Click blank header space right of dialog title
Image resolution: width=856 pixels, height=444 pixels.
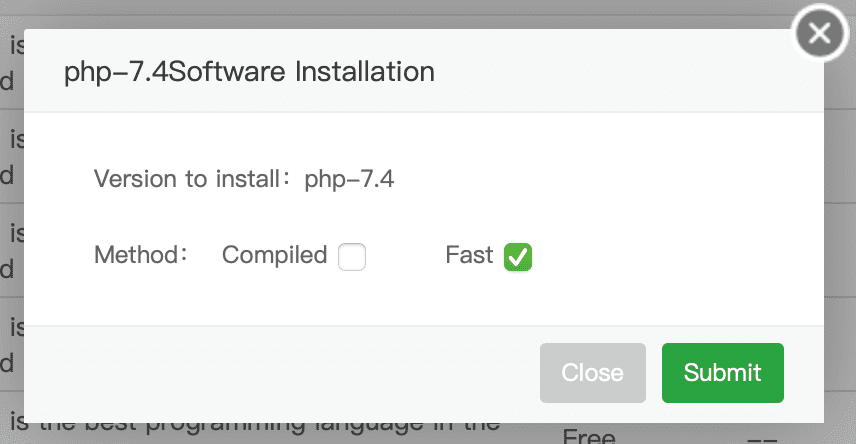point(620,72)
